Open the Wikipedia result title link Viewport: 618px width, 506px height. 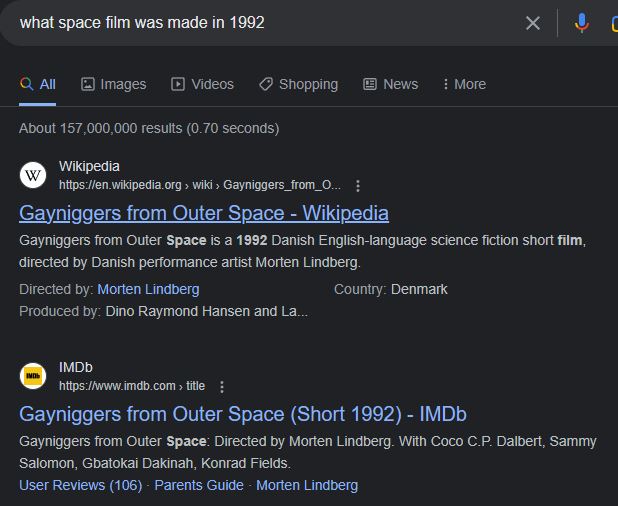pos(204,213)
